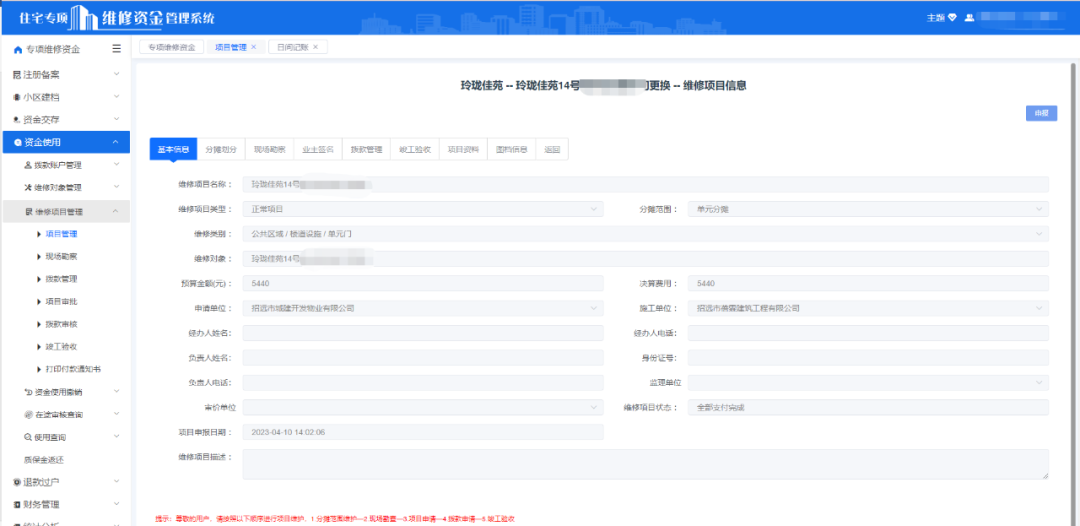Click the 维修对象管理 tools icon
Image resolution: width=1080 pixels, height=526 pixels.
28,187
